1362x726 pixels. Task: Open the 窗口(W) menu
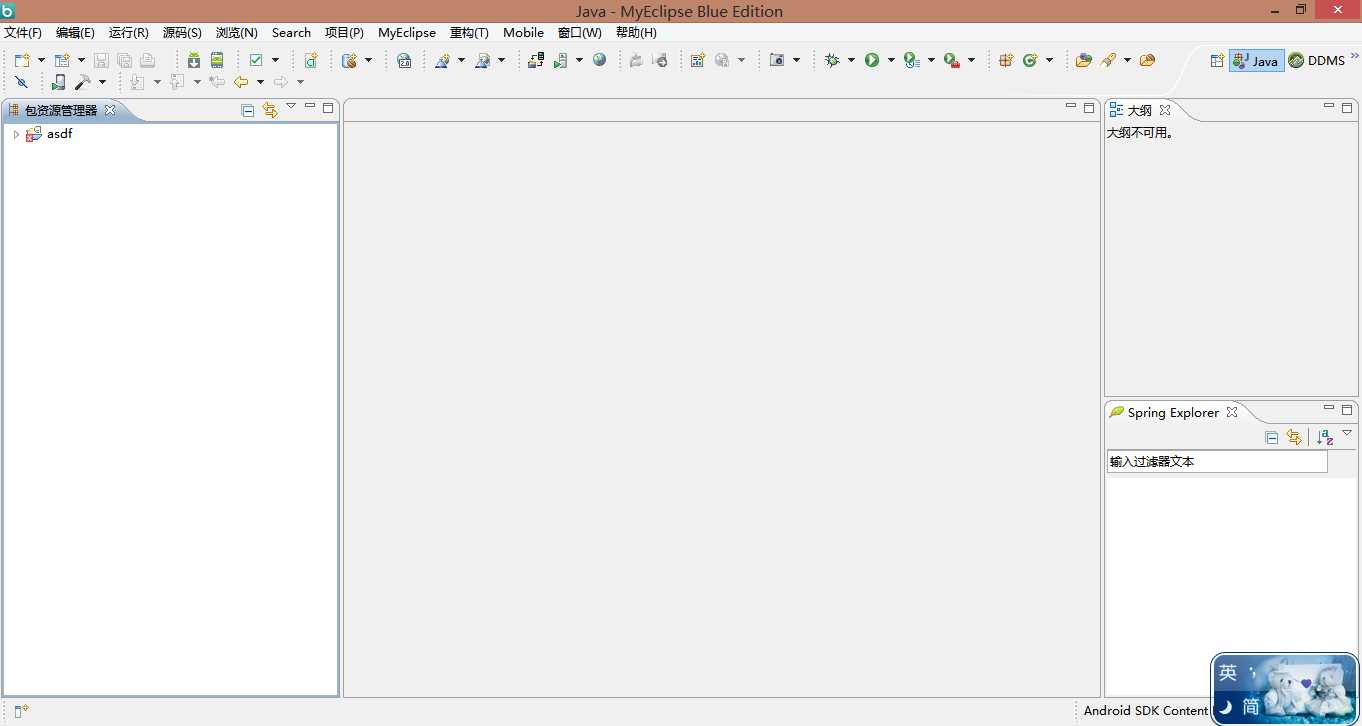(580, 33)
